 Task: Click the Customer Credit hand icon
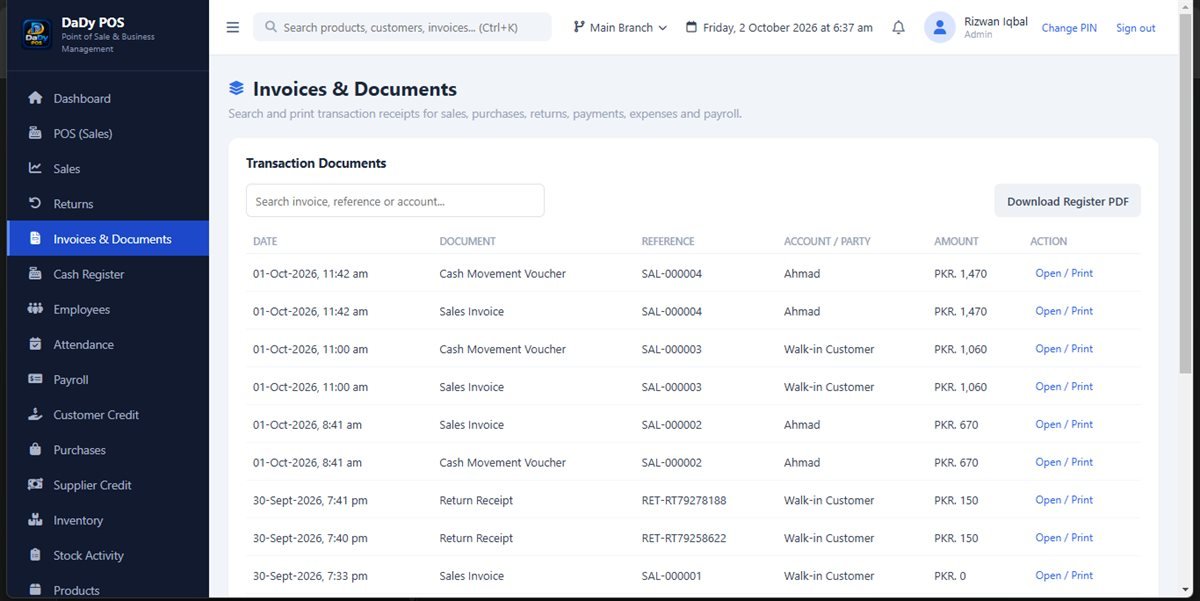(35, 414)
